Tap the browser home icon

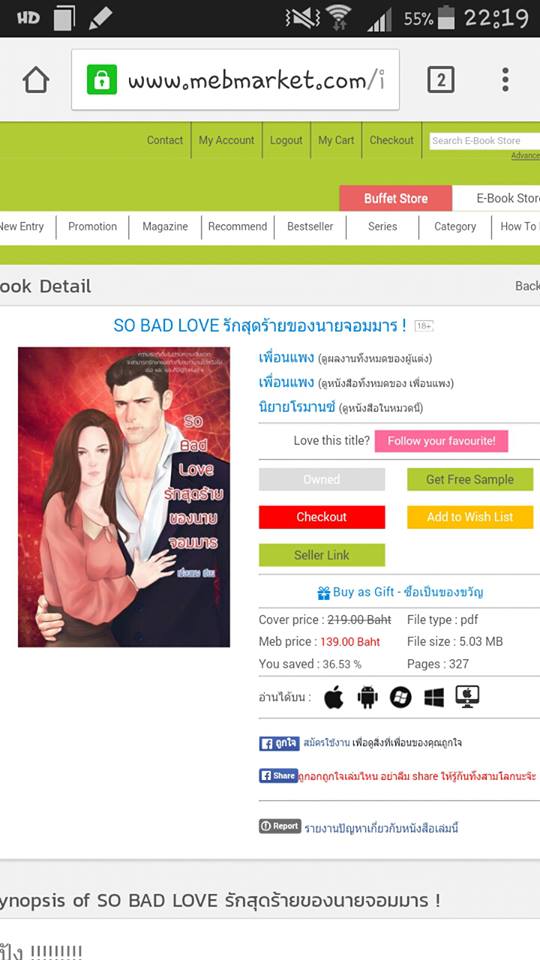click(36, 80)
